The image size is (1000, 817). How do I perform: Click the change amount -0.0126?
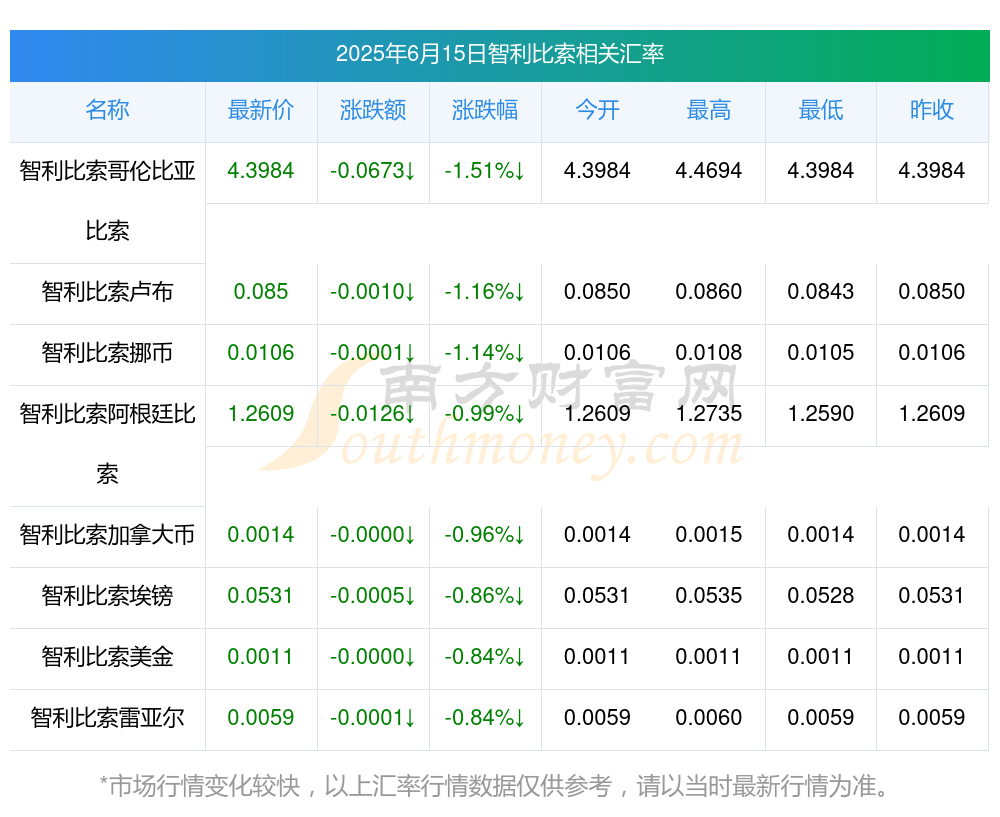(x=373, y=414)
